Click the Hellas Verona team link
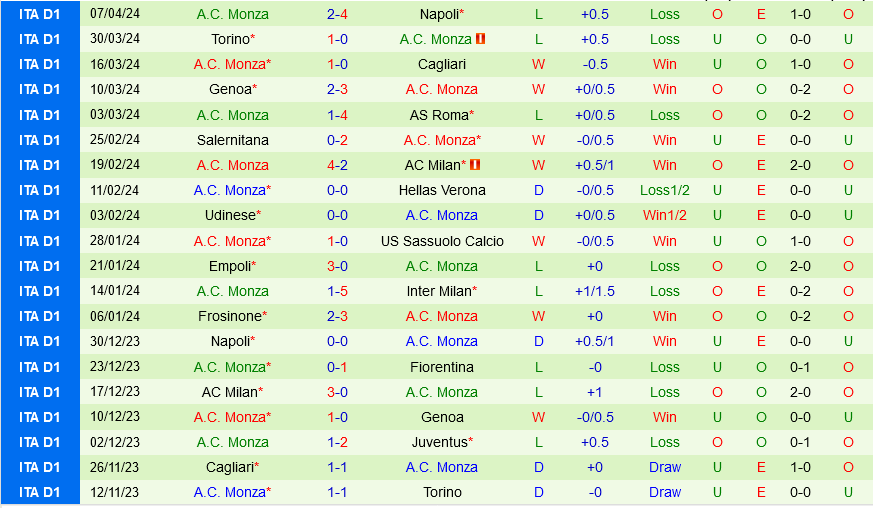The width and height of the screenshot is (873, 508). click(442, 190)
